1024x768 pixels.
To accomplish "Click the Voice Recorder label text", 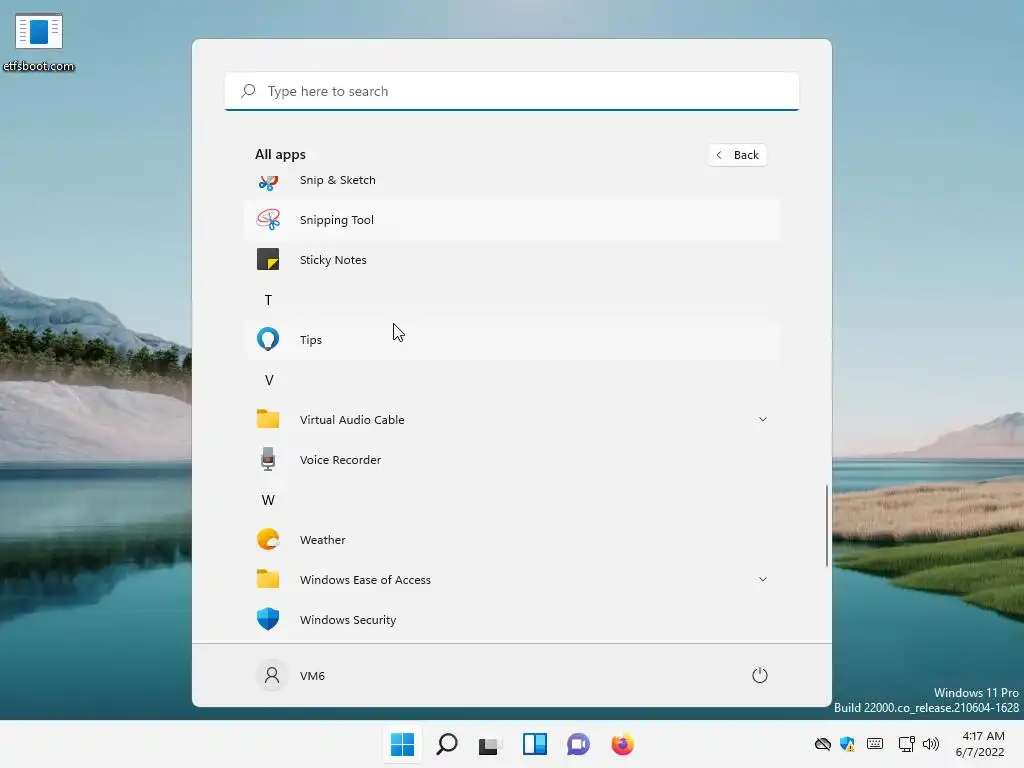I will [340, 460].
